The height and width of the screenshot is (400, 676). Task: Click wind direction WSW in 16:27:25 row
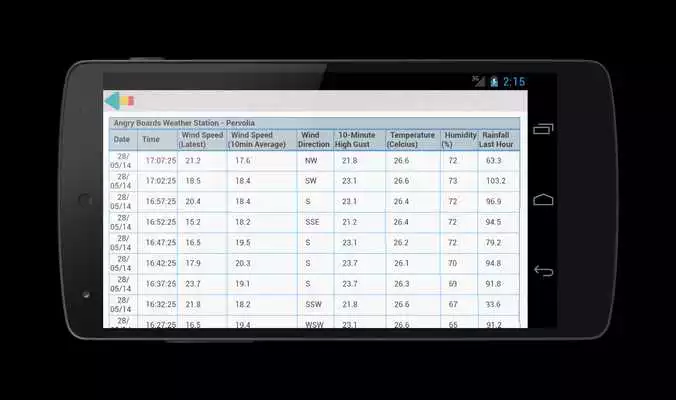click(314, 324)
